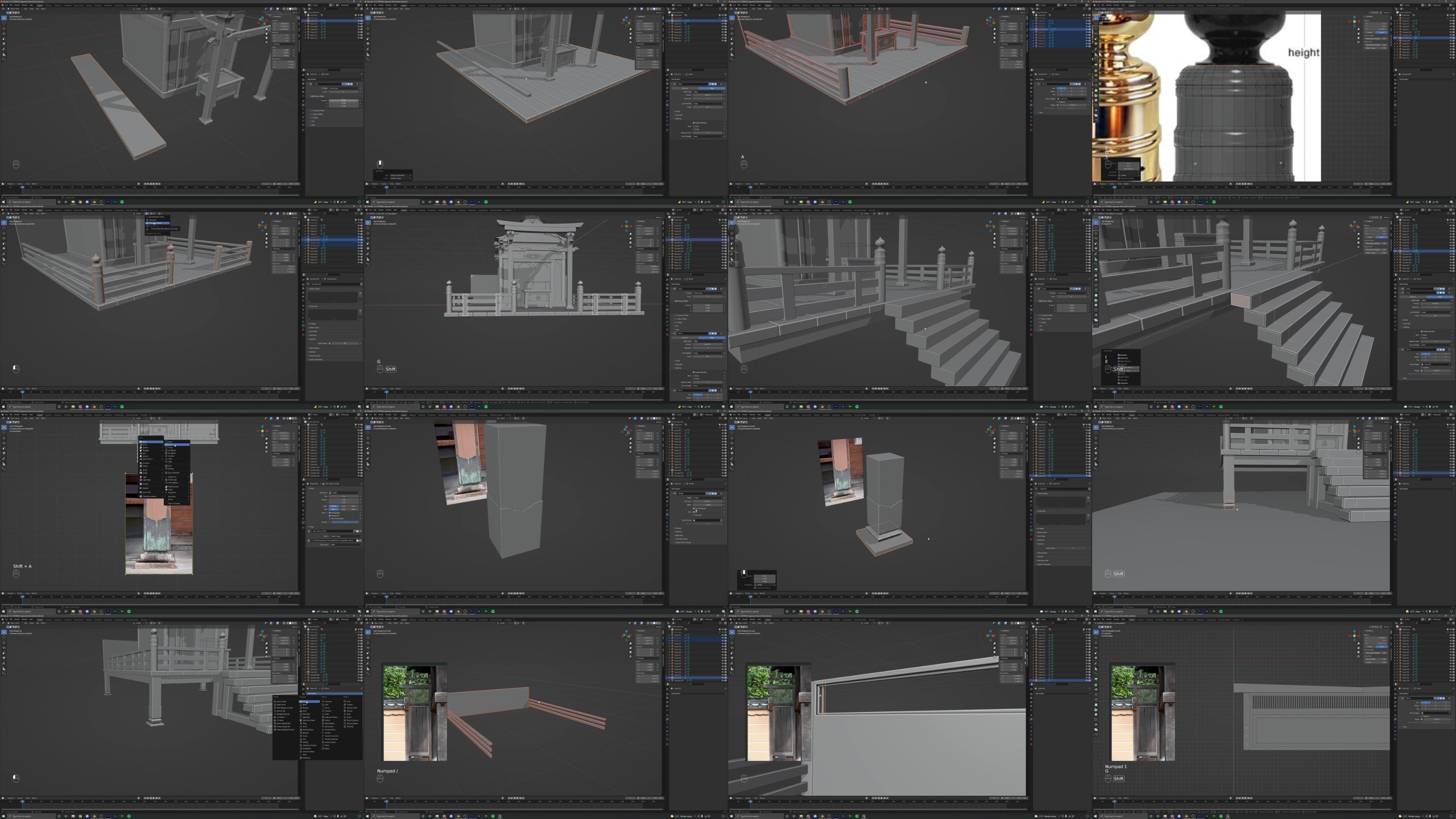
Task: Open the Color Space dropdown
Action: (x=346, y=546)
